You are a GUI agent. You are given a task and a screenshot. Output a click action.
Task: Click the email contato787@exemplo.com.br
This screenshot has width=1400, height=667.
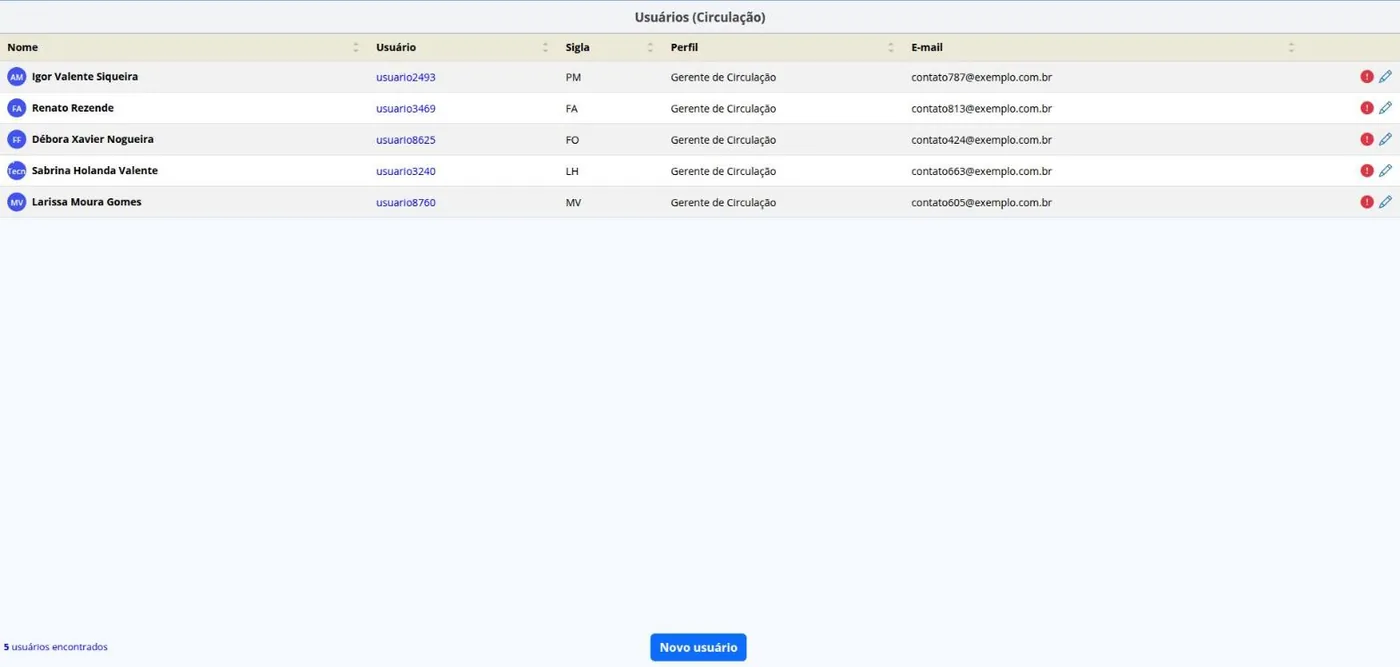(981, 77)
